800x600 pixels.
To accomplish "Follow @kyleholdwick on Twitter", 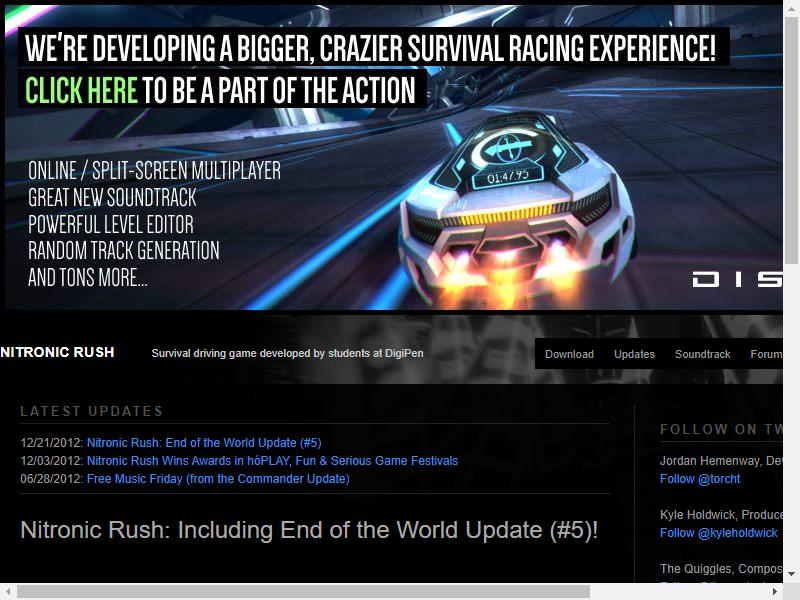I will pos(718,533).
